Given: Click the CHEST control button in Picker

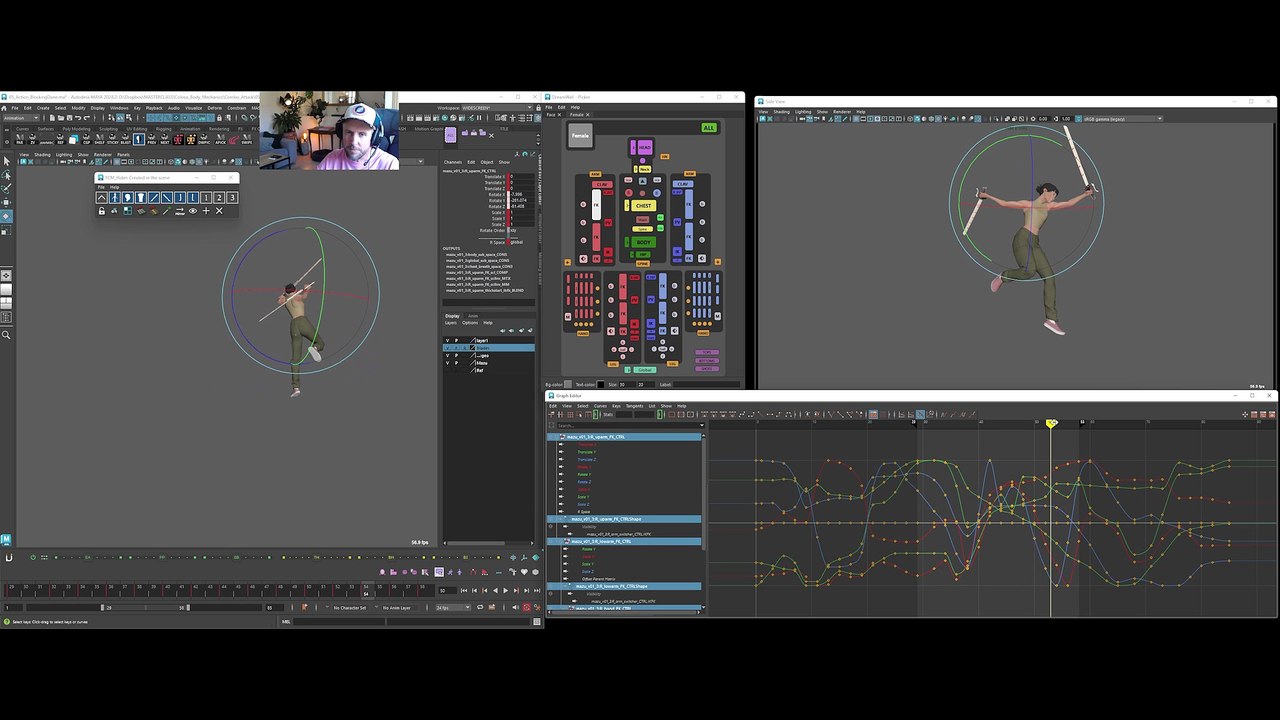Looking at the screenshot, I should coord(643,206).
